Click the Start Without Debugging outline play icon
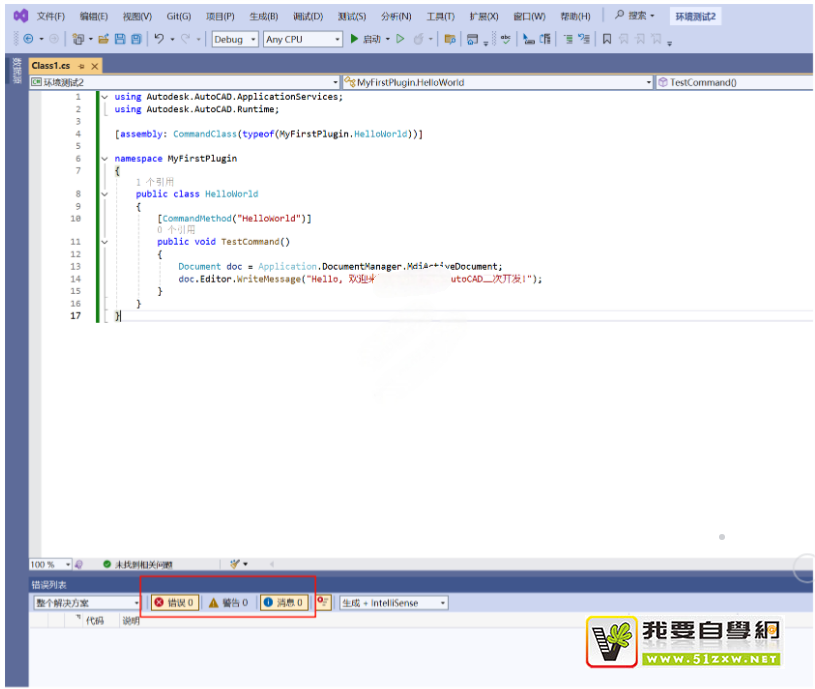Screen dimensions: 815x689 click(x=400, y=39)
